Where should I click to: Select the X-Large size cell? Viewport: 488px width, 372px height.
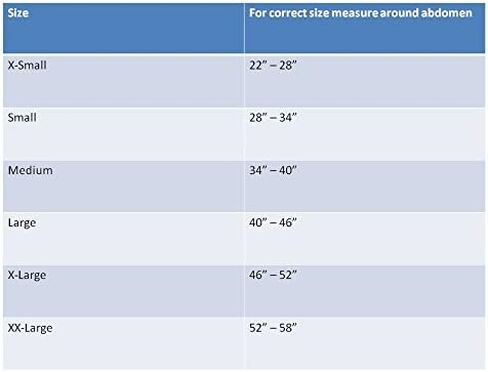124,291
